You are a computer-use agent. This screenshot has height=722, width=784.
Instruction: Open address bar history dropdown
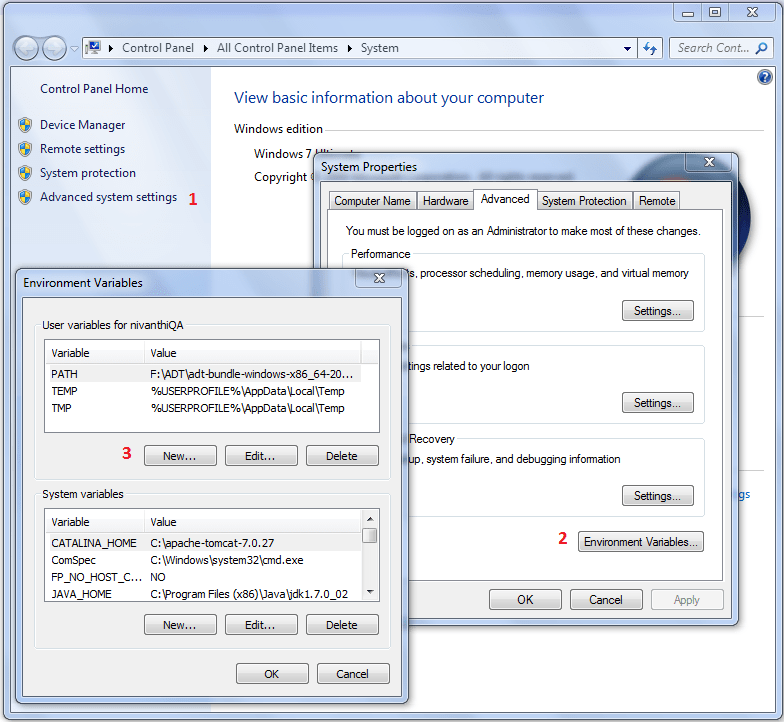pos(627,48)
